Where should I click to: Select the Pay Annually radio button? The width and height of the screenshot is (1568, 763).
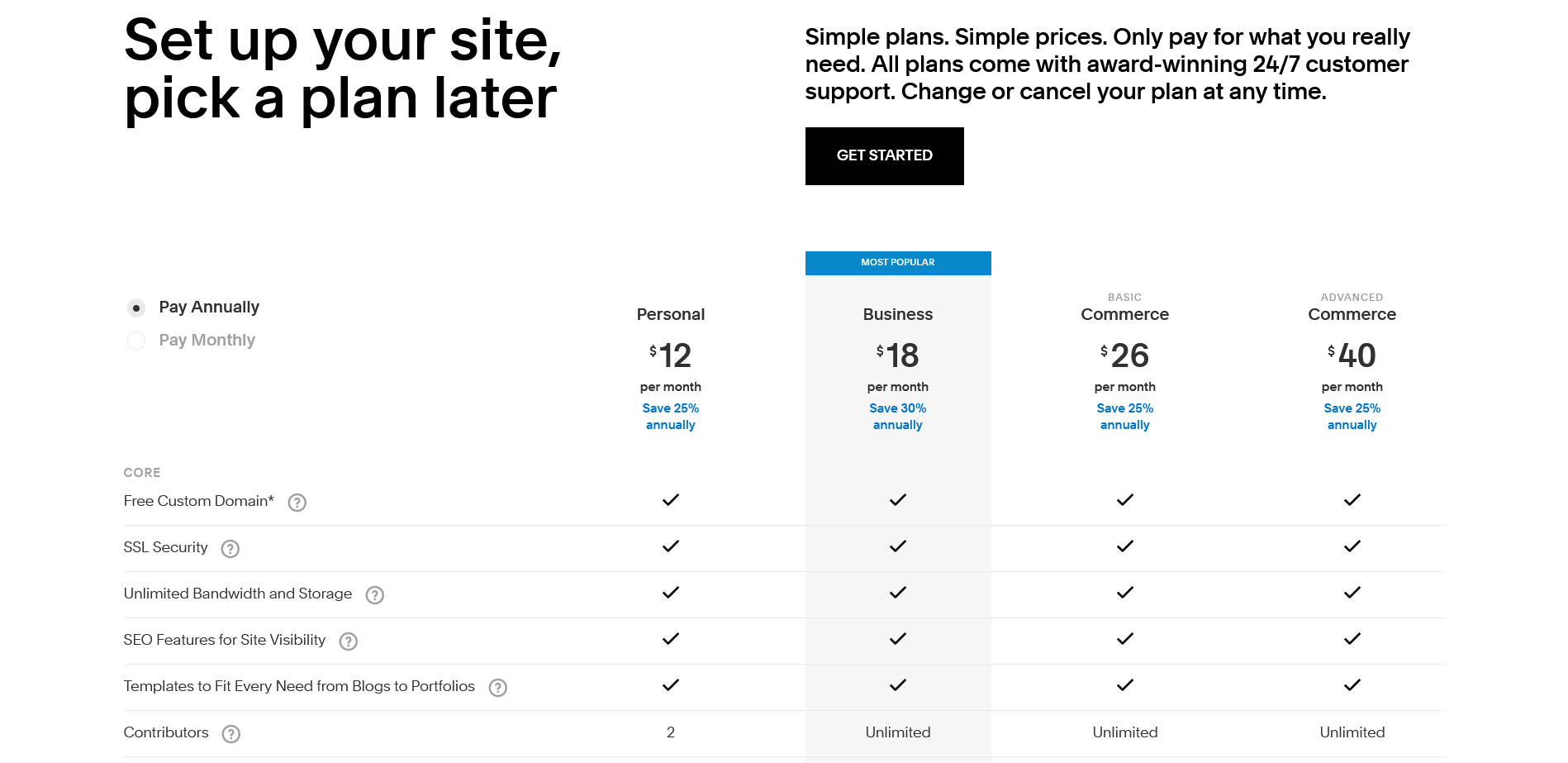(x=136, y=308)
